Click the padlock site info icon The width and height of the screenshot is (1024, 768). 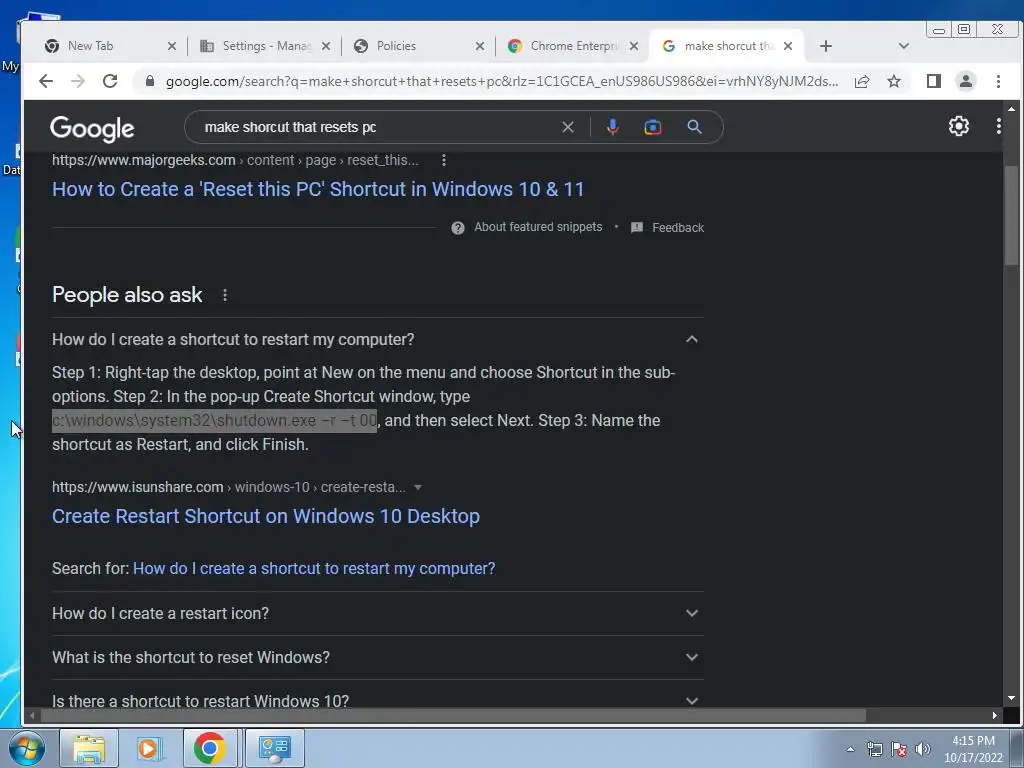(x=150, y=81)
